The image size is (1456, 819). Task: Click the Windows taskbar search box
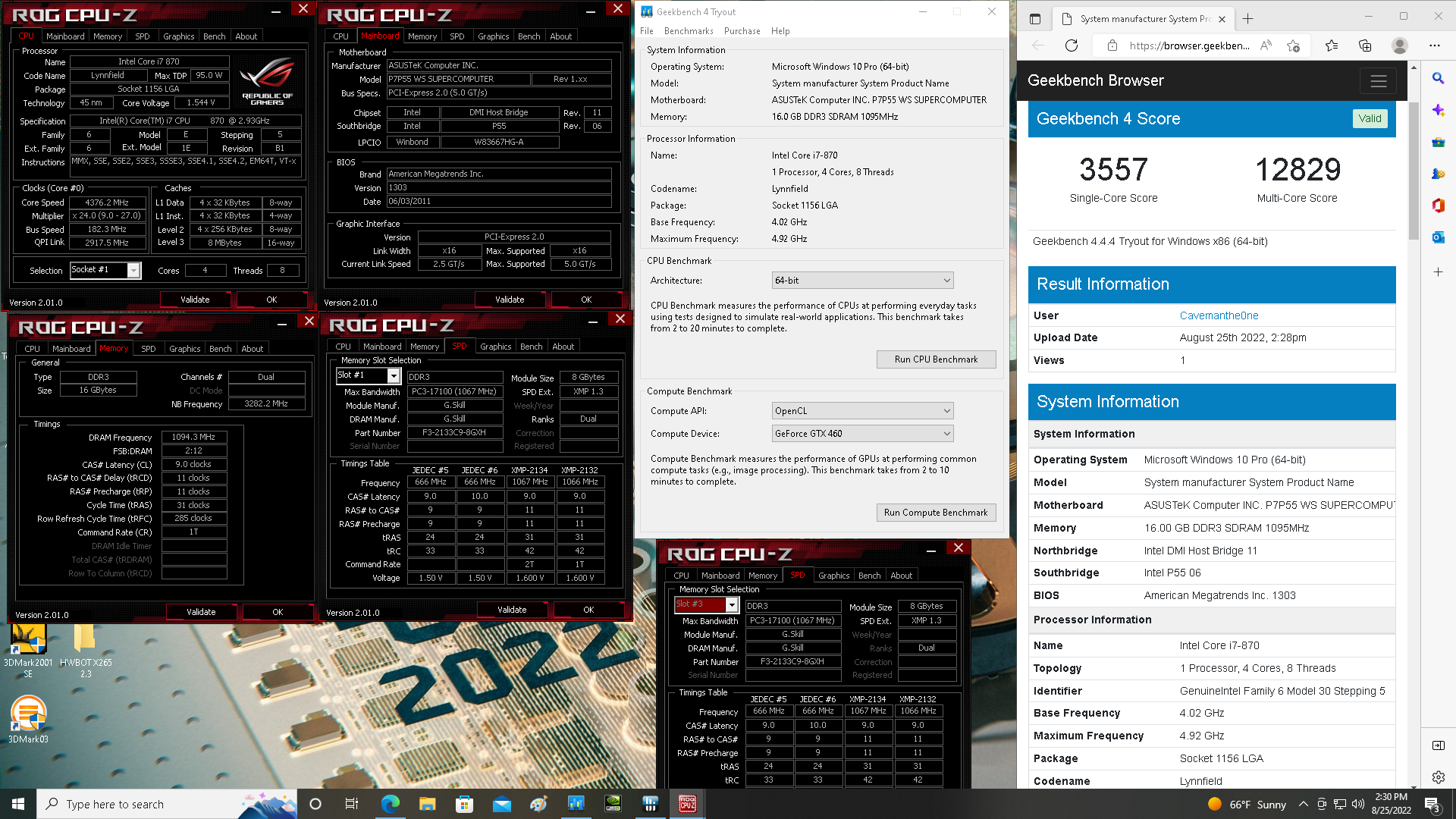pyautogui.click(x=167, y=804)
